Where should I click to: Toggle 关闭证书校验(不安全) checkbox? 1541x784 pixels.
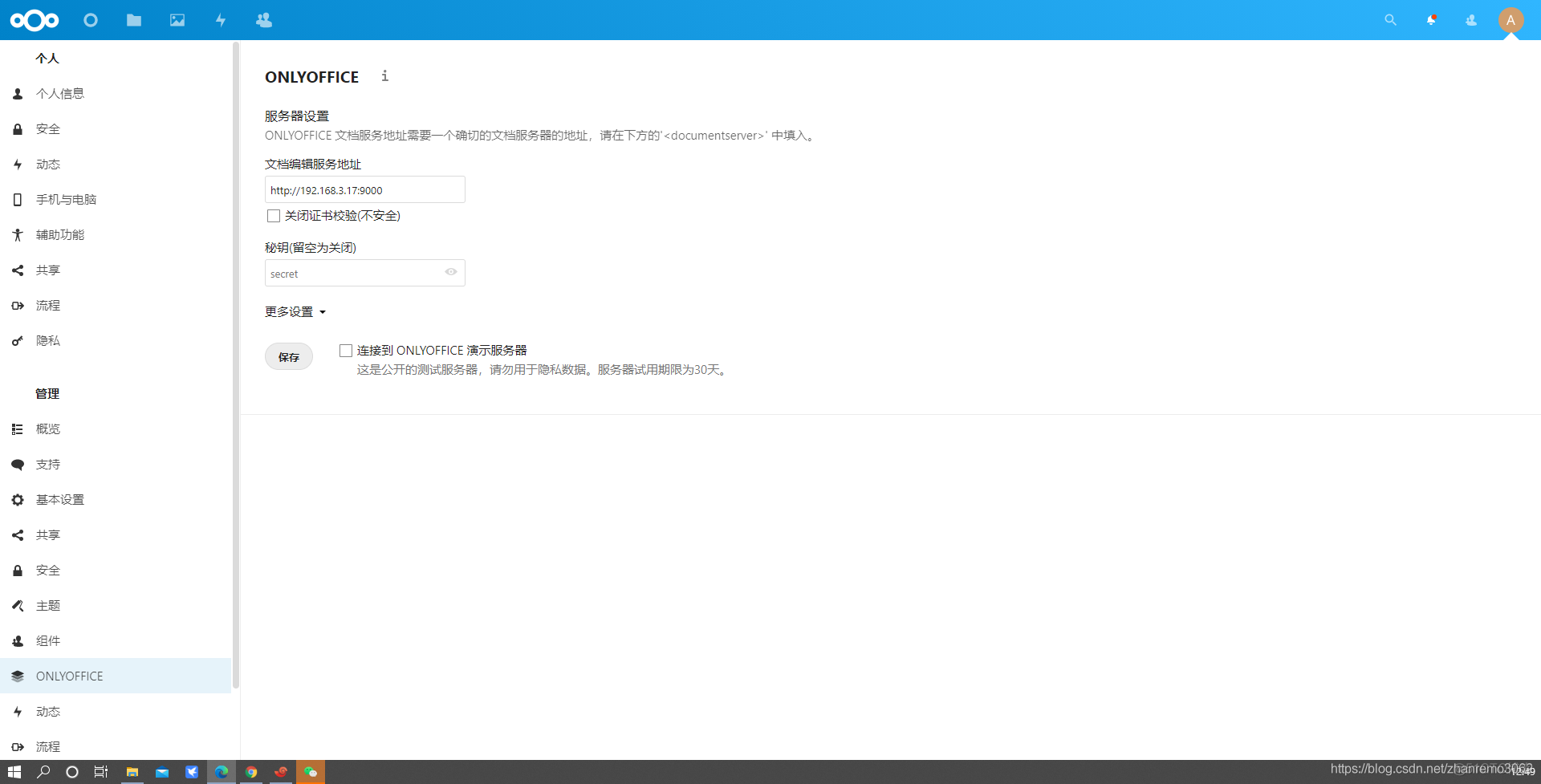coord(274,216)
